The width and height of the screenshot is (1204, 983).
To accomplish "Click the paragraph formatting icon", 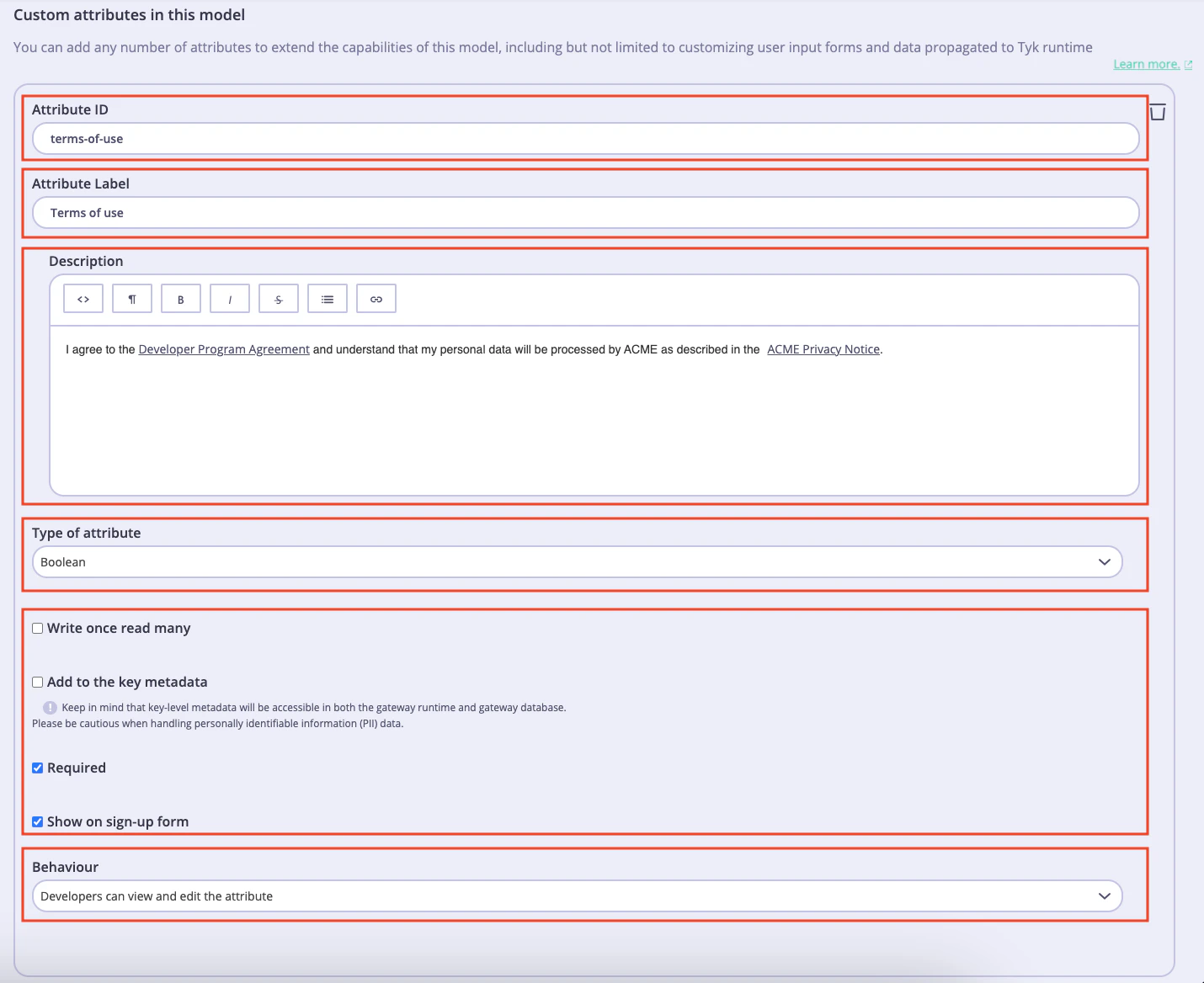I will tap(131, 298).
